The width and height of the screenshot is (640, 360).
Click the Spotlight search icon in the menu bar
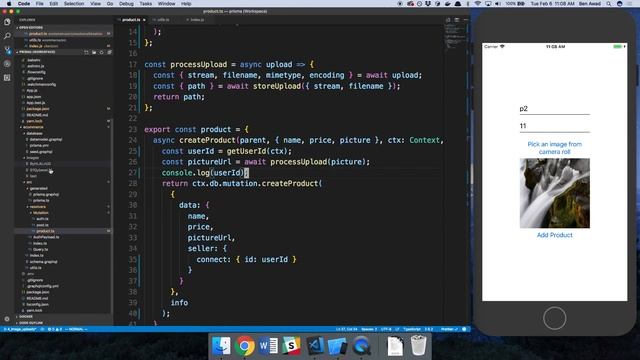click(x=609, y=4)
